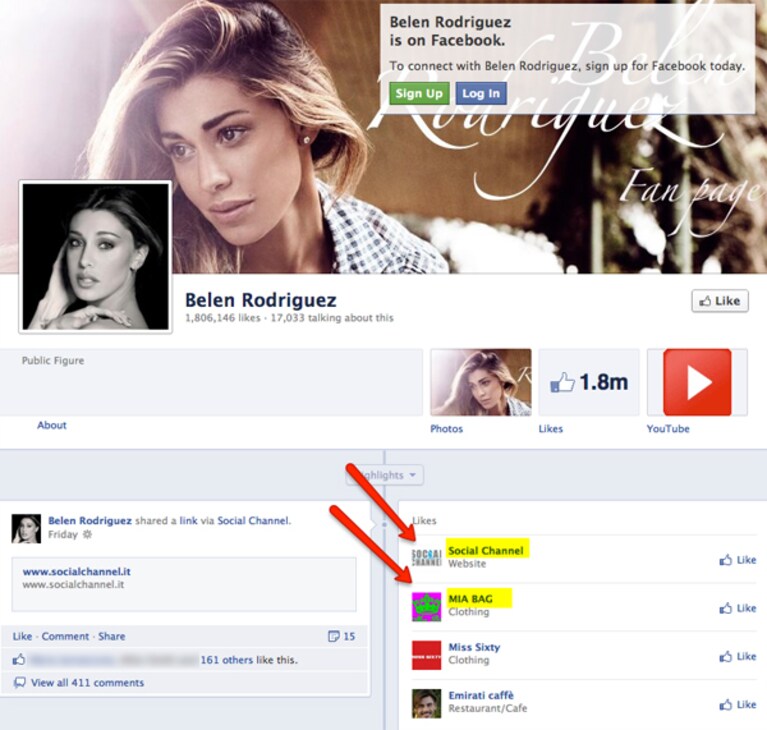Like the Social Channel page
This screenshot has width=767, height=730.
click(x=738, y=560)
